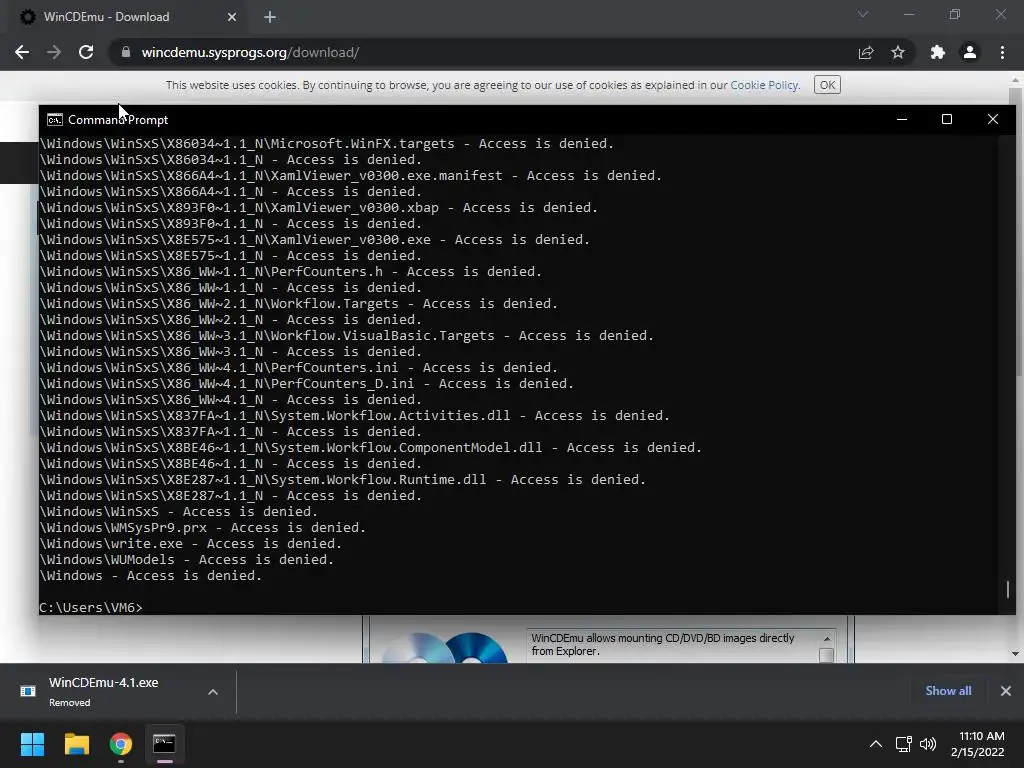
Task: Open a new Chrome tab
Action: pos(270,17)
